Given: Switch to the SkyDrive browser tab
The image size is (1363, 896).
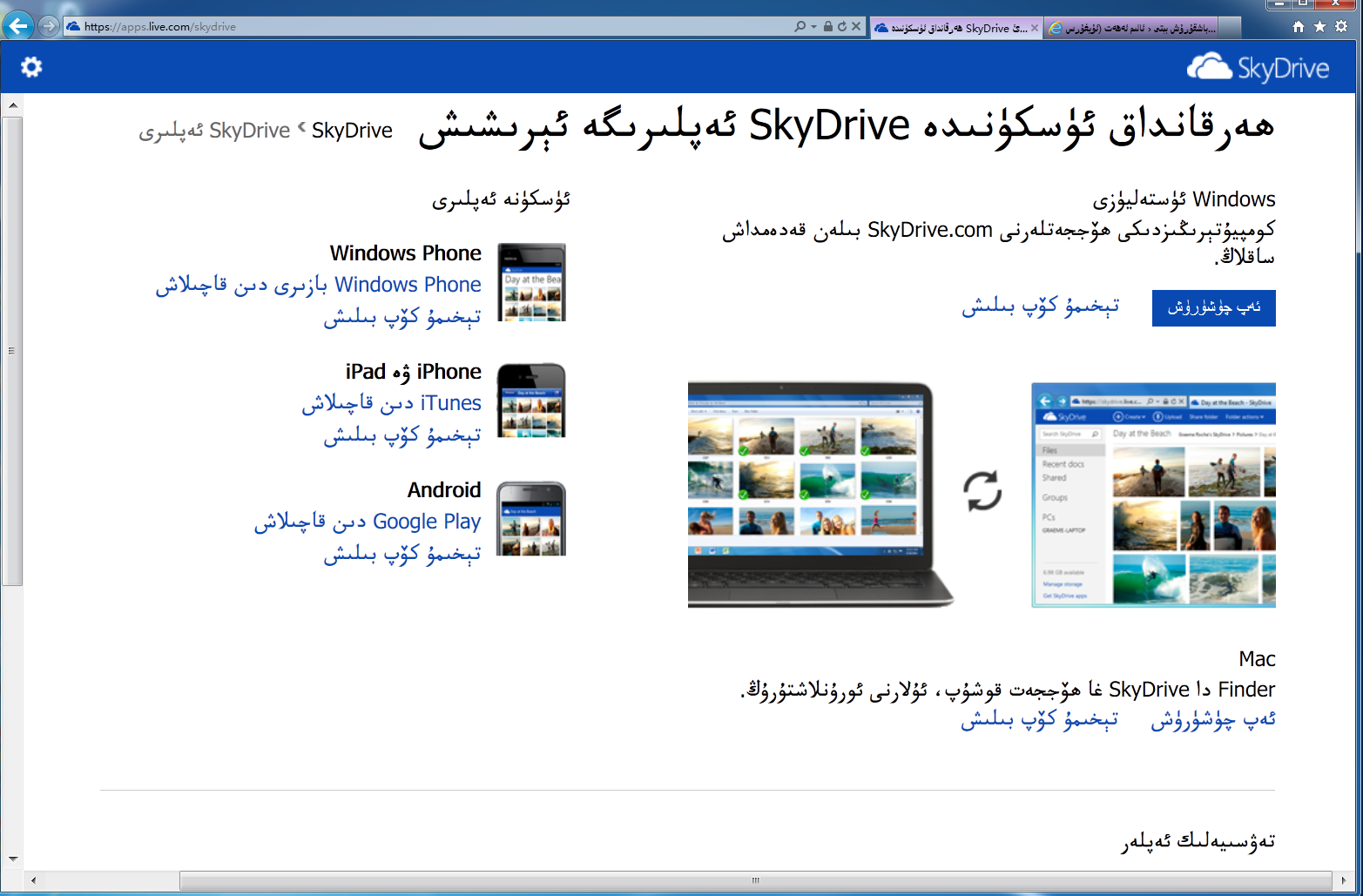Looking at the screenshot, I should point(949,28).
